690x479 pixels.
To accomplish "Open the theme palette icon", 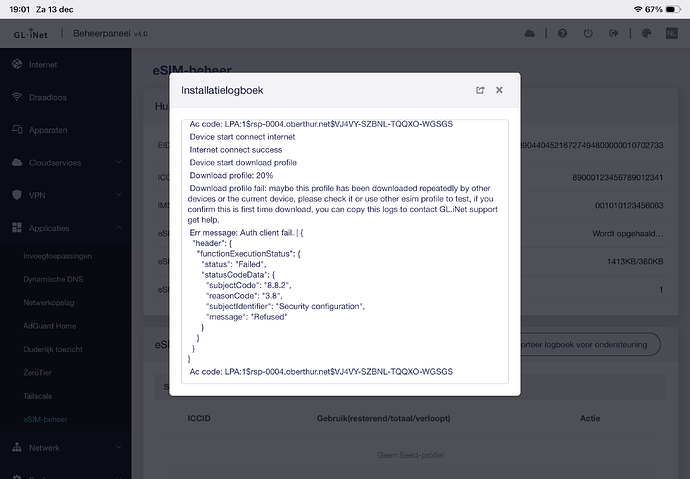I will tap(647, 34).
